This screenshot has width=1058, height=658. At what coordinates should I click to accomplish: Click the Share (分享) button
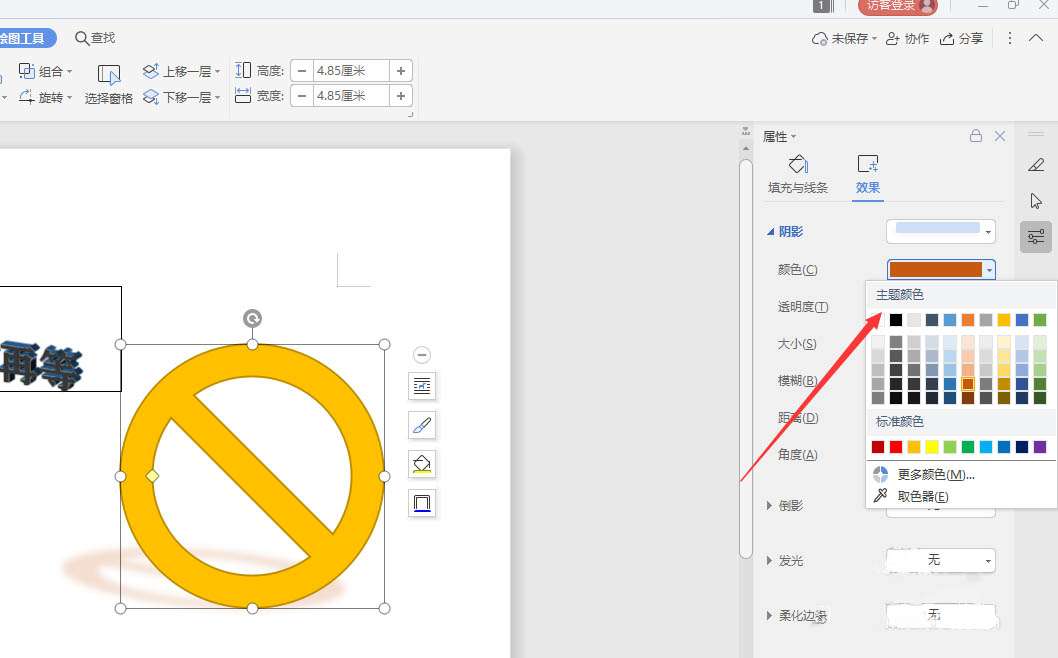coord(962,38)
